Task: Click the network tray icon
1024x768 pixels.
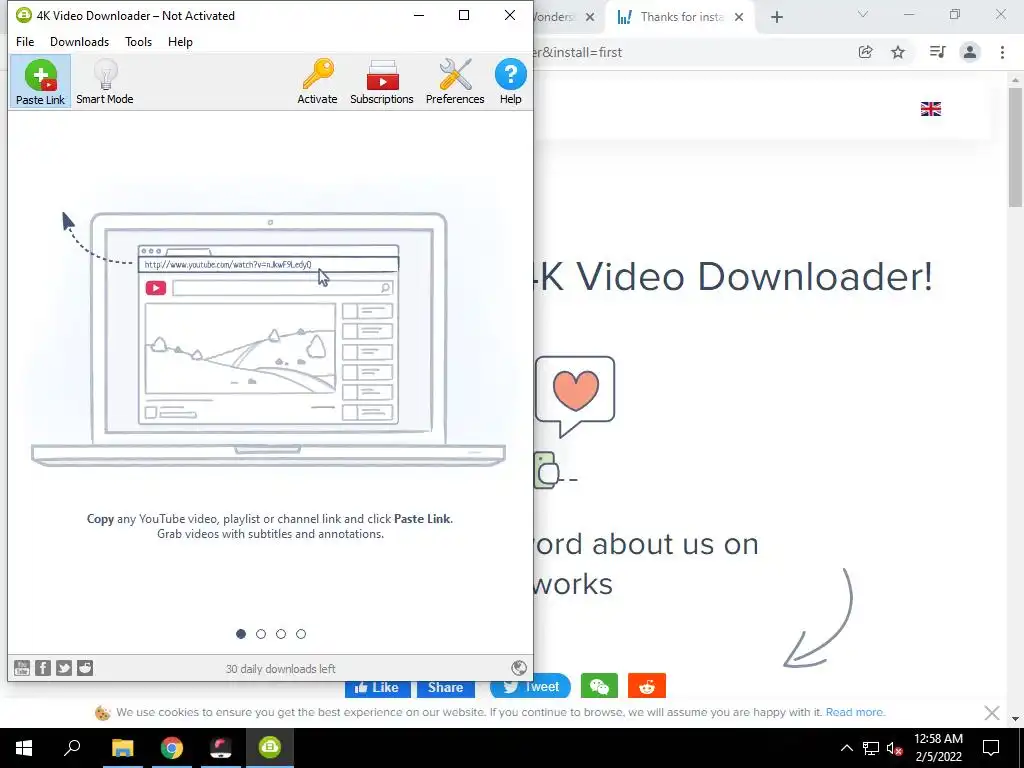Action: tap(871, 748)
